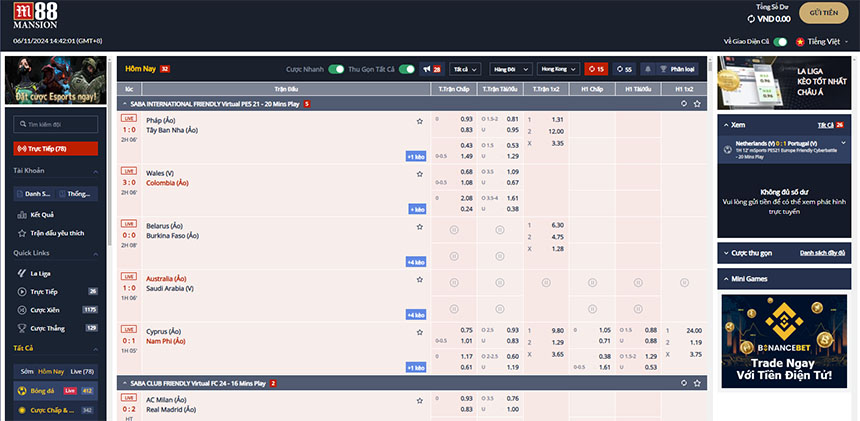
Task: Click the Tìm kiếm đội search field
Action: tap(56, 124)
